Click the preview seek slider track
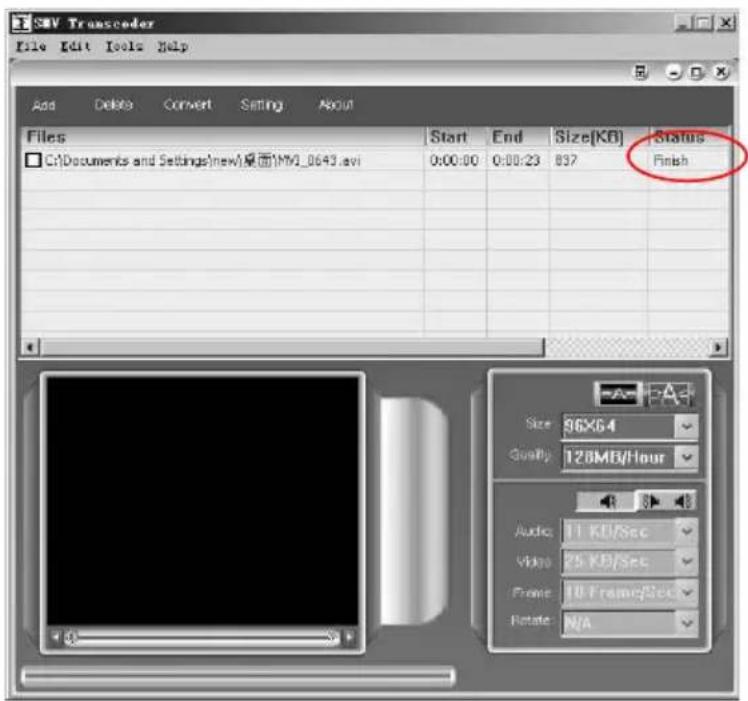The height and width of the screenshot is (701, 748). coord(203,637)
